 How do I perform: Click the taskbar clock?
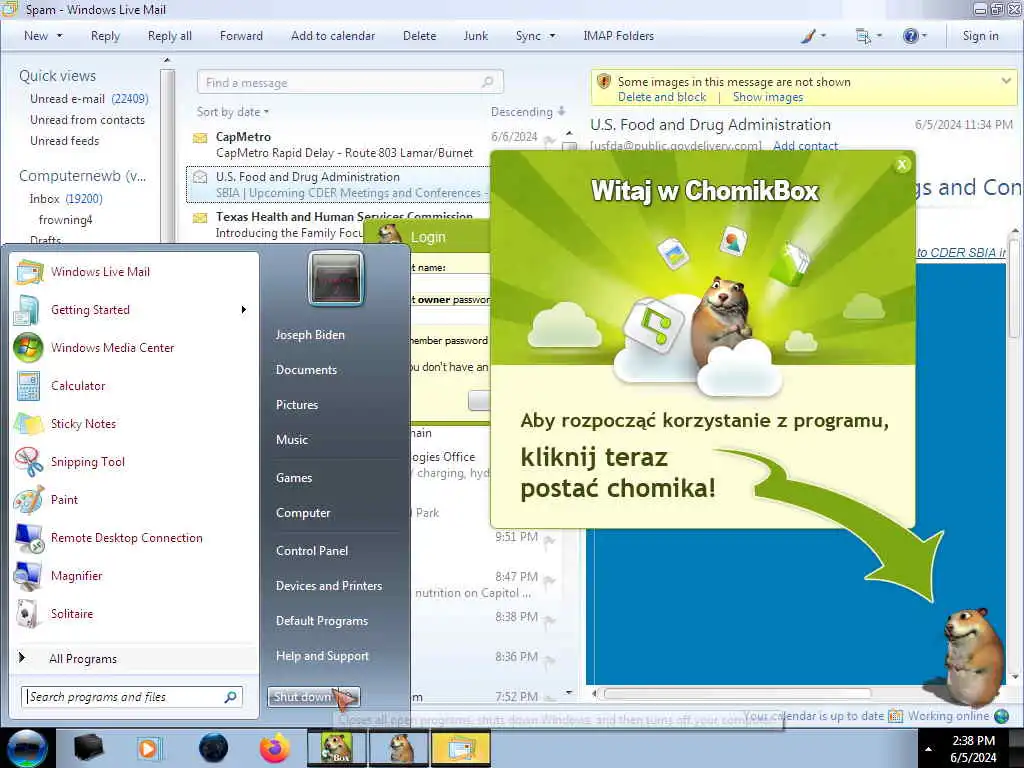(973, 748)
